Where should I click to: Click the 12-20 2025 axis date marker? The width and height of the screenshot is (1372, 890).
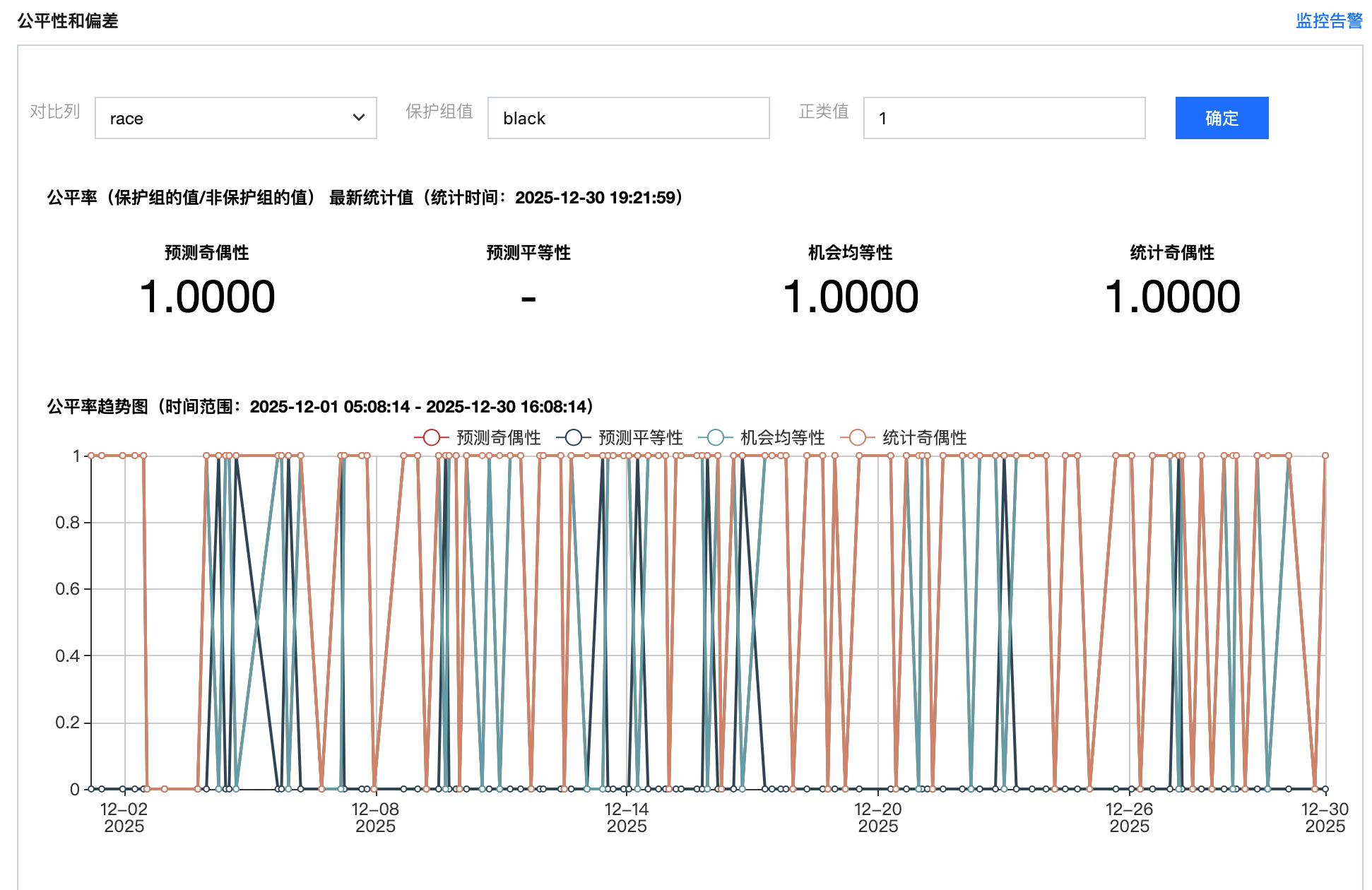pos(877,817)
